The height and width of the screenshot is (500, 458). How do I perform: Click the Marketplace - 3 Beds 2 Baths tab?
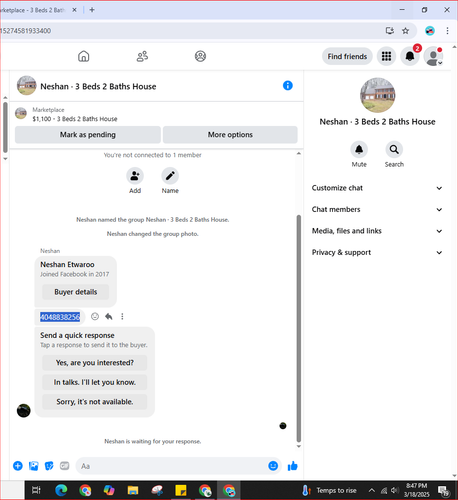point(32,10)
